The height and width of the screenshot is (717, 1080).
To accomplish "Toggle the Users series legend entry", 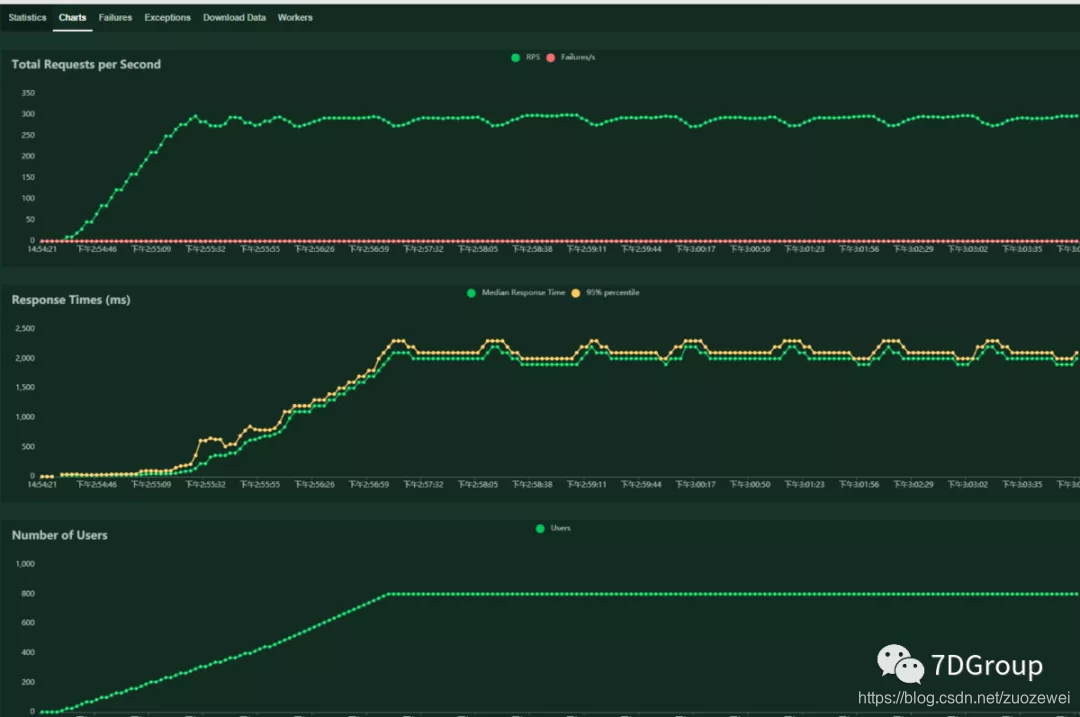I will pyautogui.click(x=553, y=528).
